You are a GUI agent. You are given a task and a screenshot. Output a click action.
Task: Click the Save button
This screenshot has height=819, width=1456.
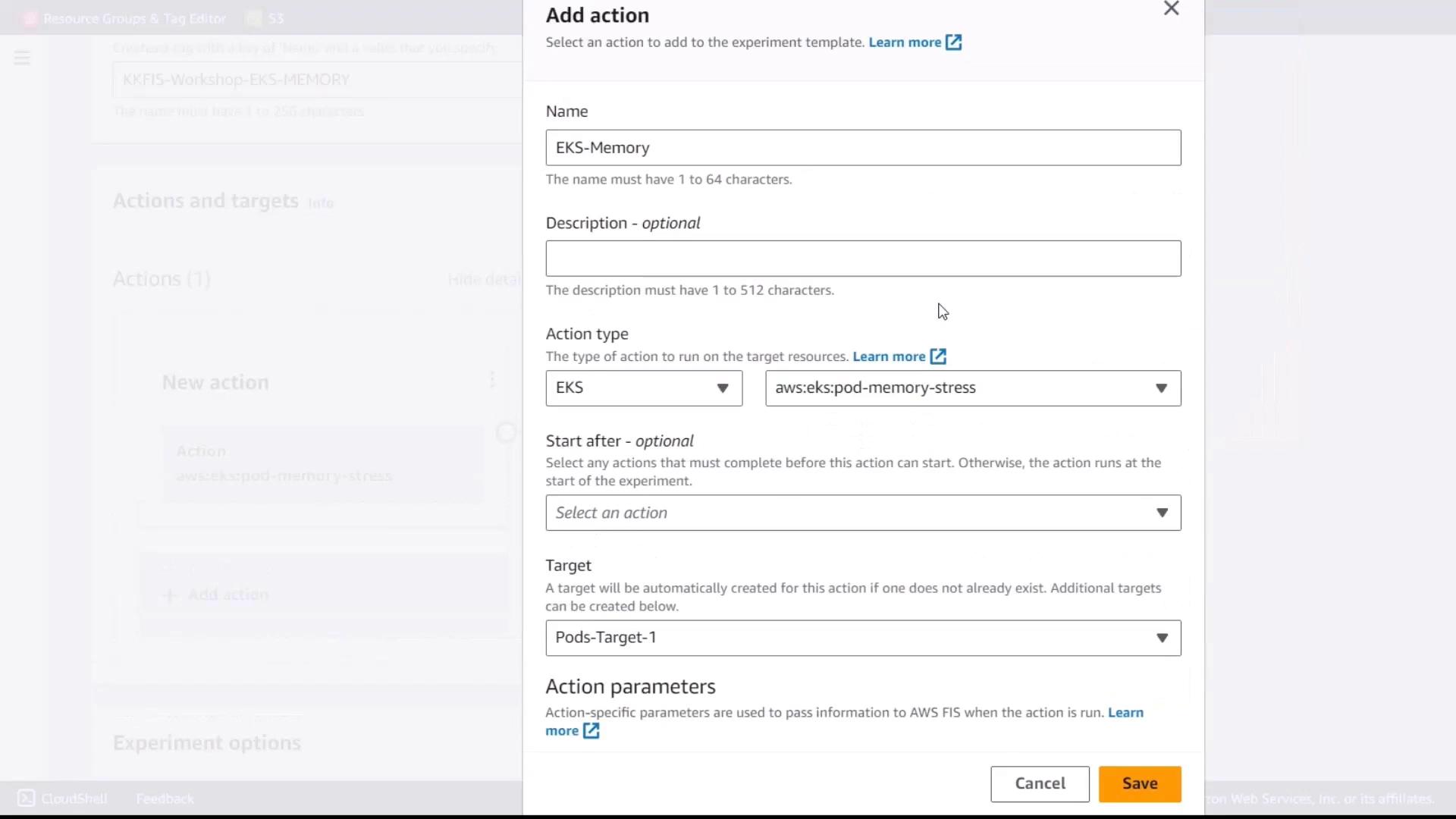[x=1139, y=784]
